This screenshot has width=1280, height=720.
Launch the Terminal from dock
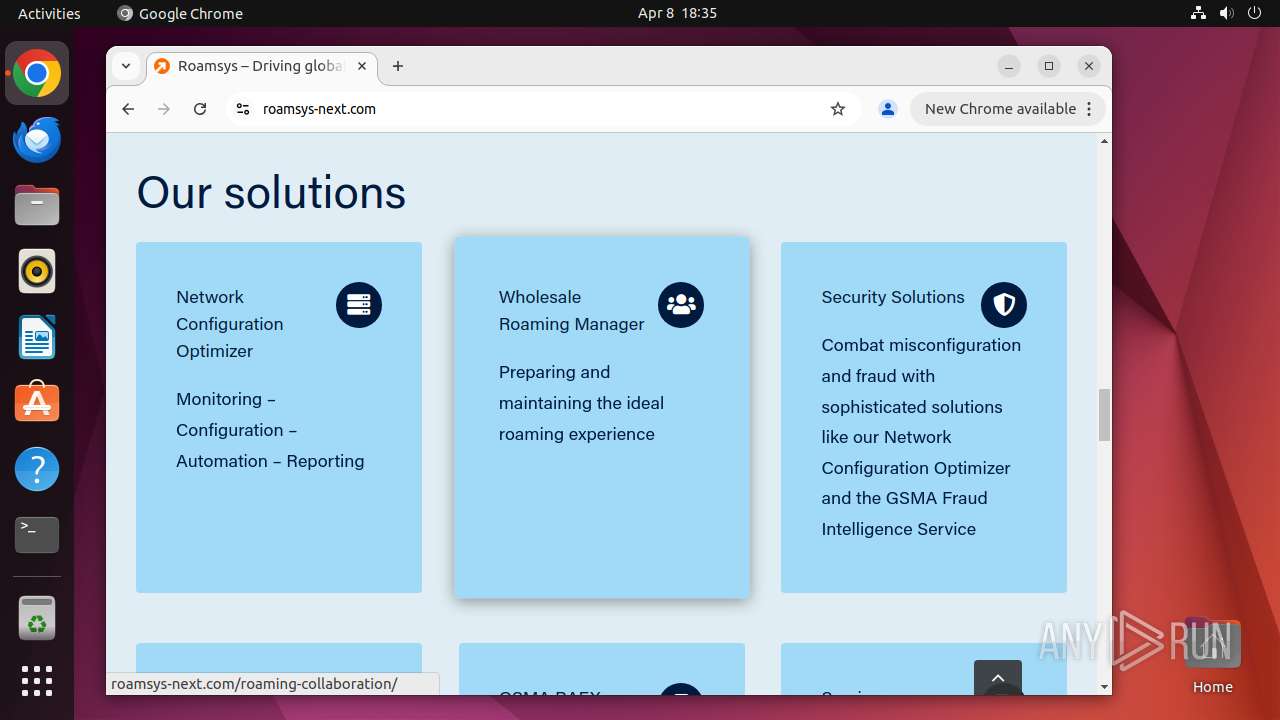[x=37, y=535]
